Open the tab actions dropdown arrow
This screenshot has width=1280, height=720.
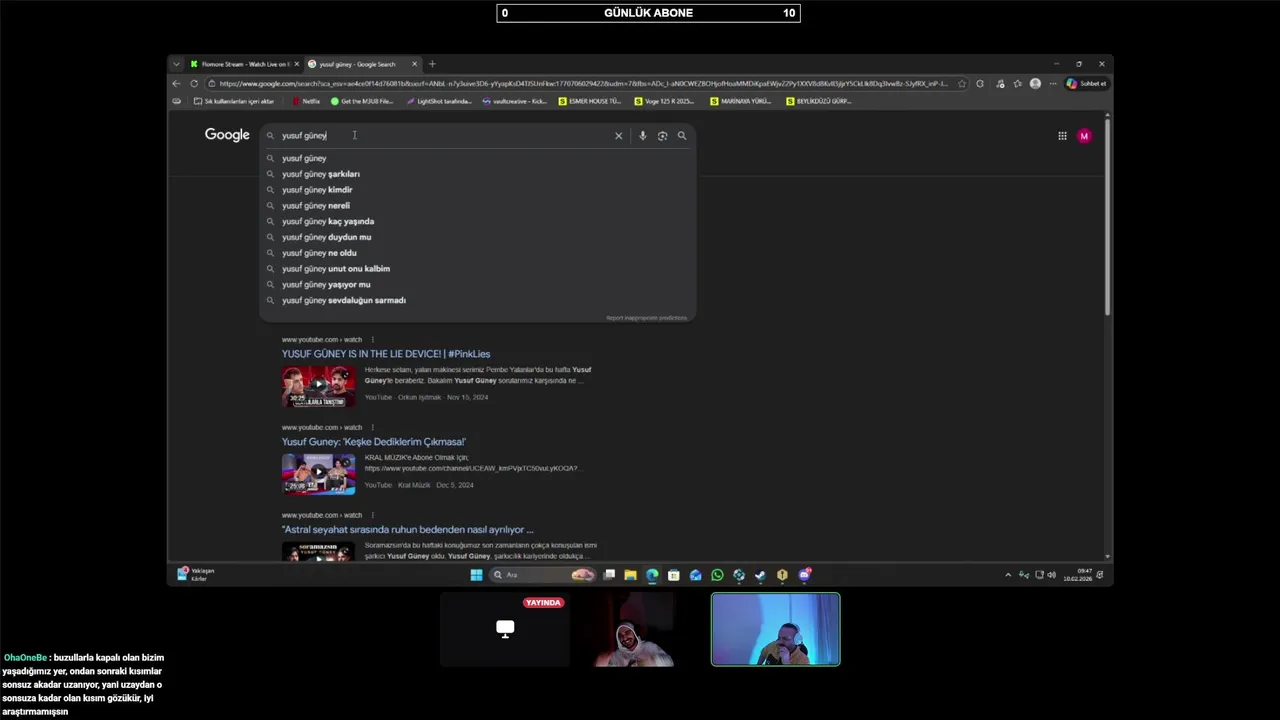click(176, 64)
